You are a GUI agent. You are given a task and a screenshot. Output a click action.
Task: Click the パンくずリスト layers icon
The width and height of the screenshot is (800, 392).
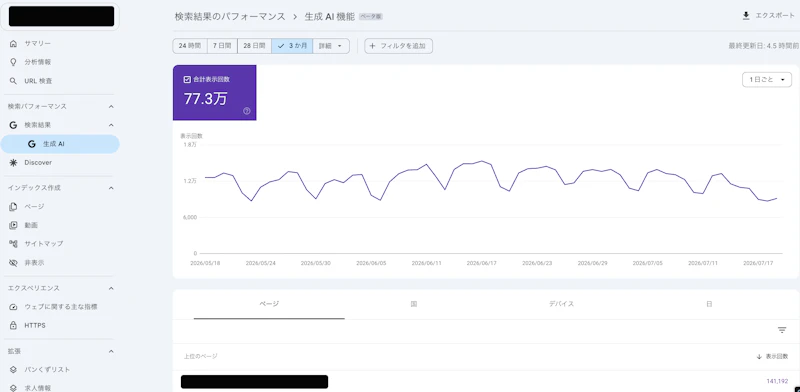click(13, 370)
